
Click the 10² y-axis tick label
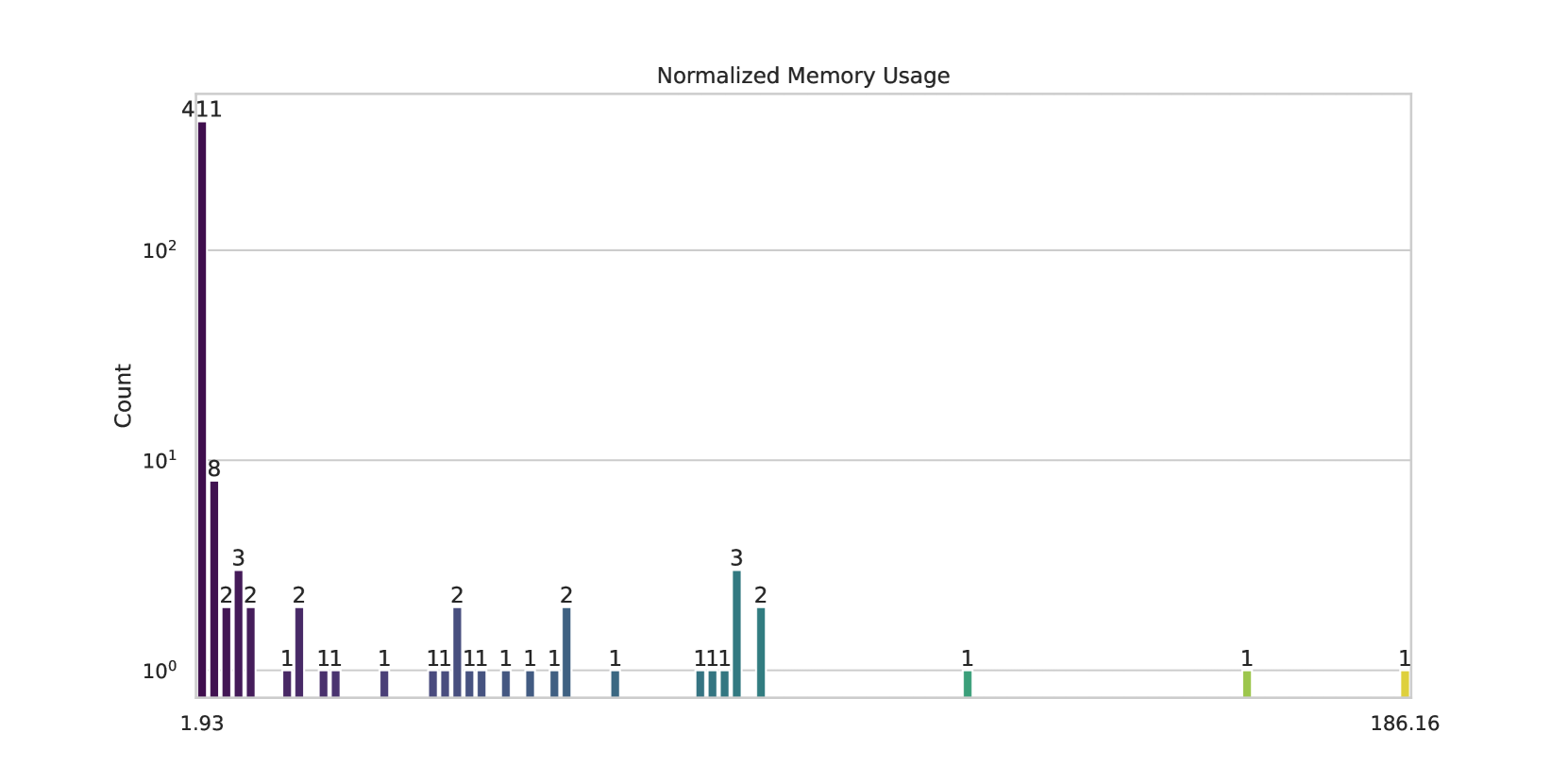(160, 251)
